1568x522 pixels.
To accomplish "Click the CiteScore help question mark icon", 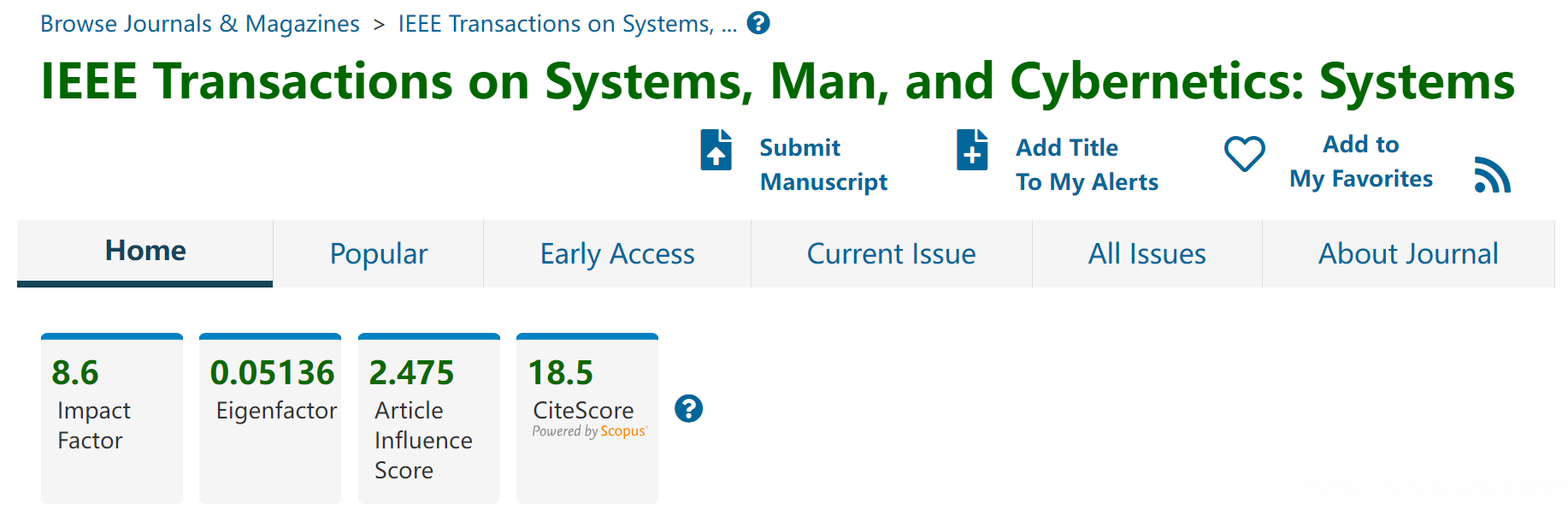I will click(x=688, y=409).
